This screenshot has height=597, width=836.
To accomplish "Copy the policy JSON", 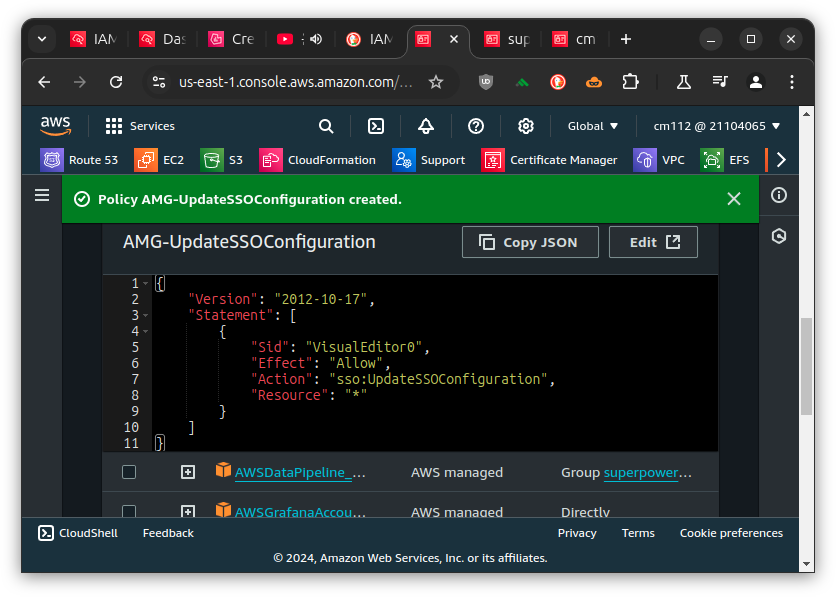I will (x=530, y=243).
